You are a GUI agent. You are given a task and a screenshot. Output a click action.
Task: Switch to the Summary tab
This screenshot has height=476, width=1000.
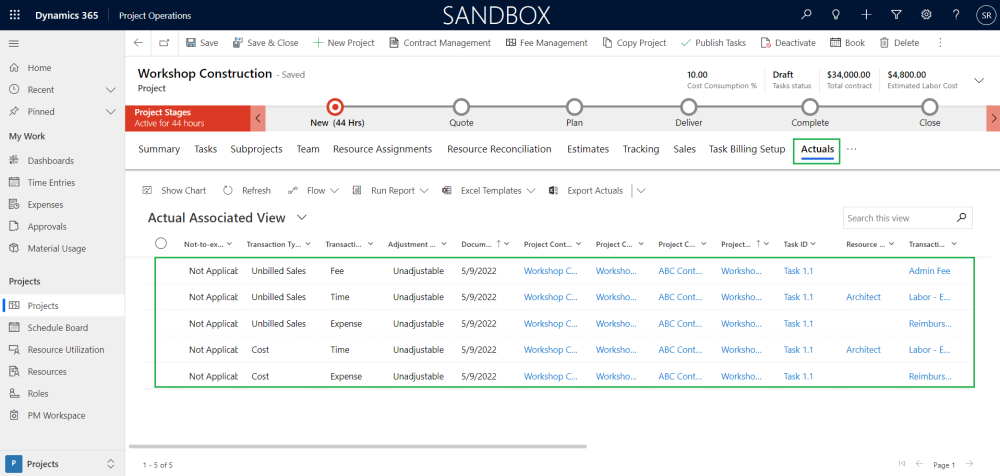click(x=159, y=149)
